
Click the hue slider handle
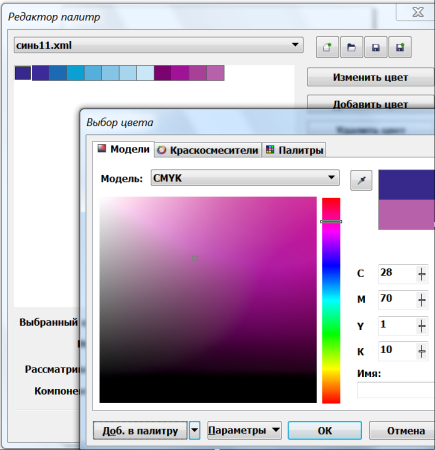tap(331, 221)
